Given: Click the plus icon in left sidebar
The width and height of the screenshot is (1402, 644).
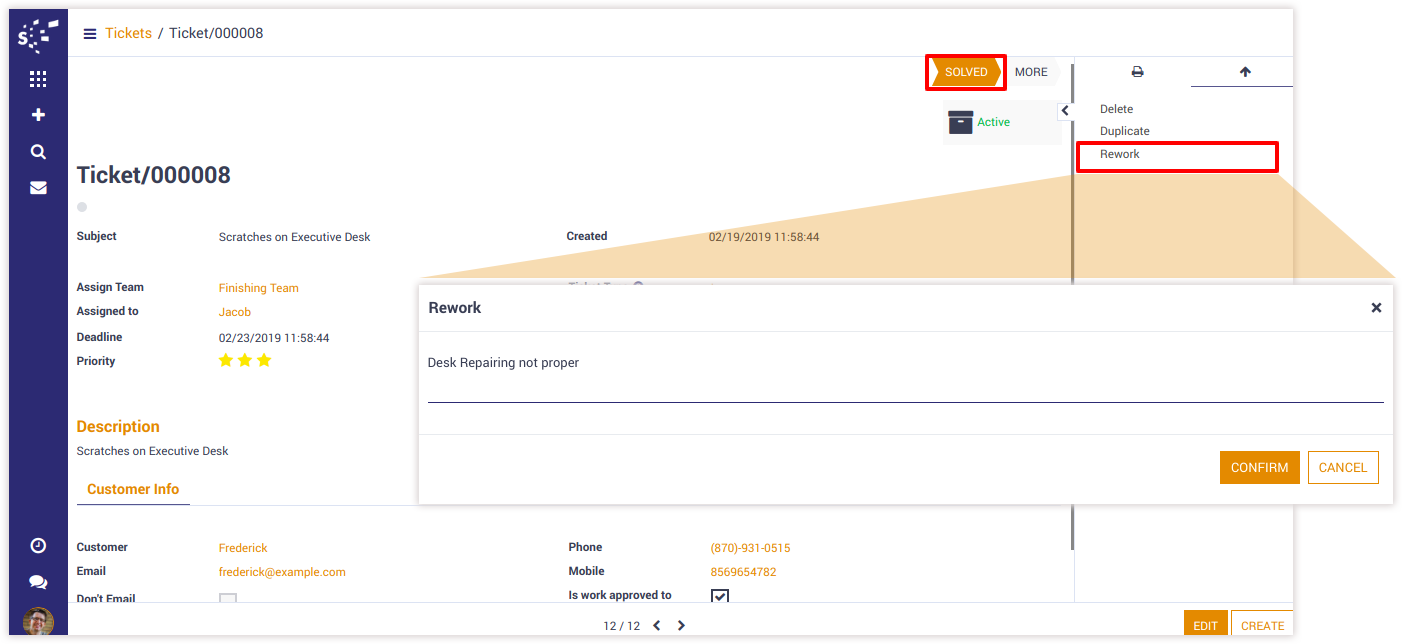Looking at the screenshot, I should pyautogui.click(x=38, y=115).
